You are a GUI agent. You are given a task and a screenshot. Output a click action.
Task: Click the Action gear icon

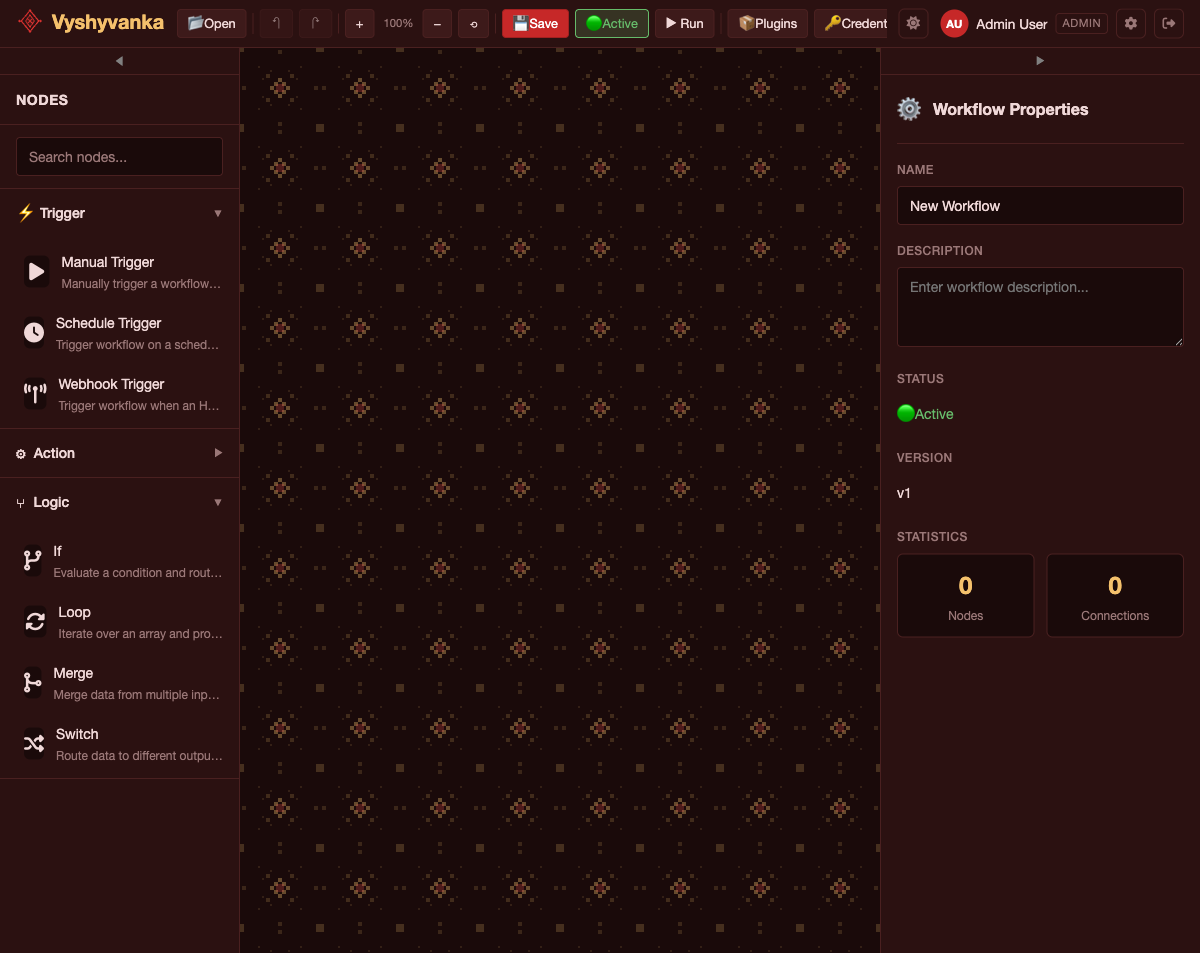[21, 454]
